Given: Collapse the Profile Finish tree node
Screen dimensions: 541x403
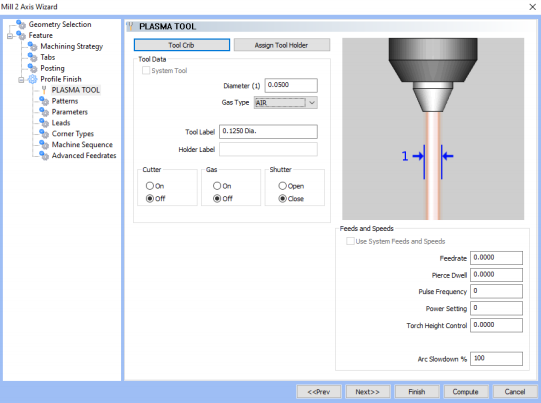Looking at the screenshot, I should (21, 79).
